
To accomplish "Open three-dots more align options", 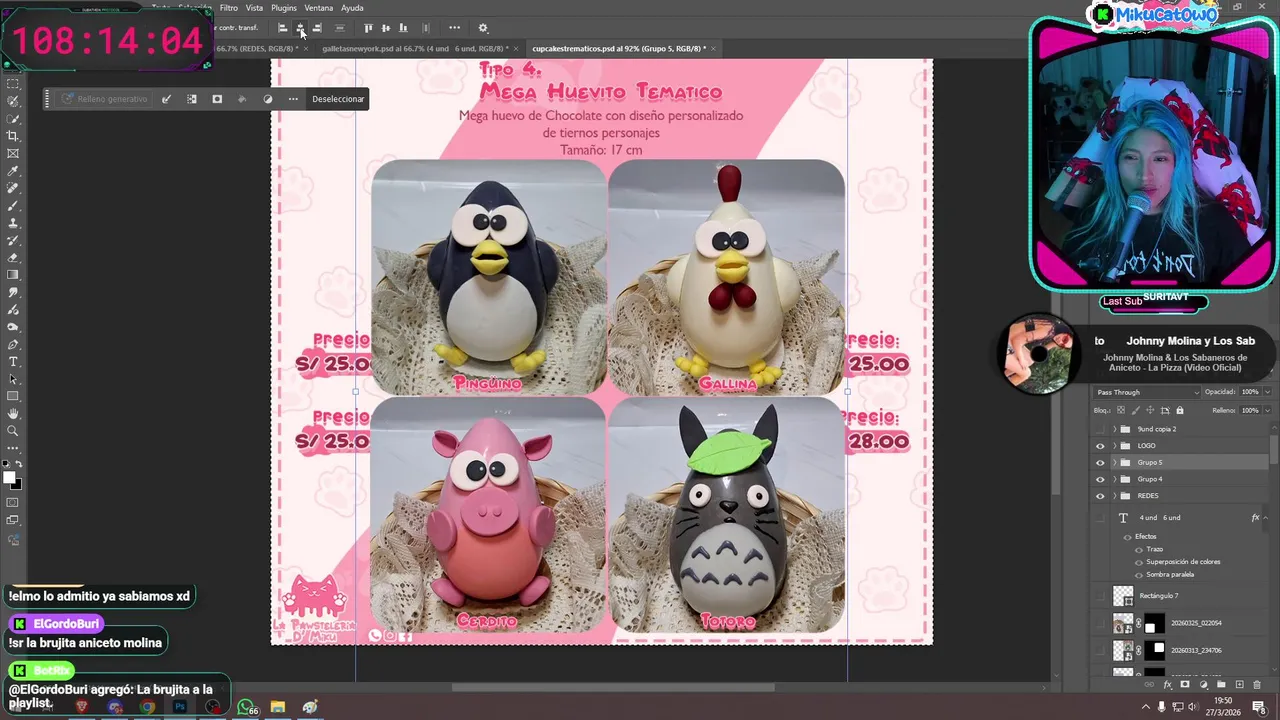I will tap(455, 28).
